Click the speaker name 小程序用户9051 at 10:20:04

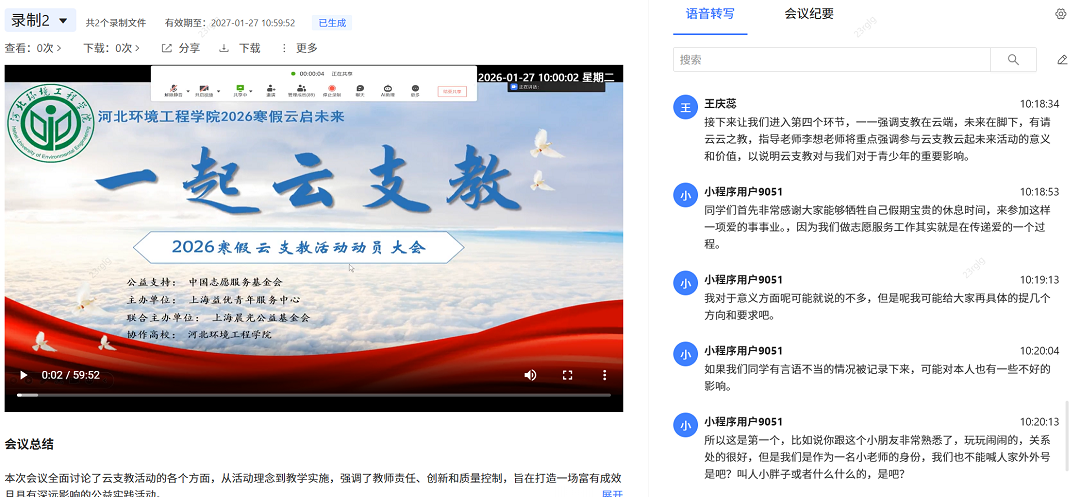[743, 351]
